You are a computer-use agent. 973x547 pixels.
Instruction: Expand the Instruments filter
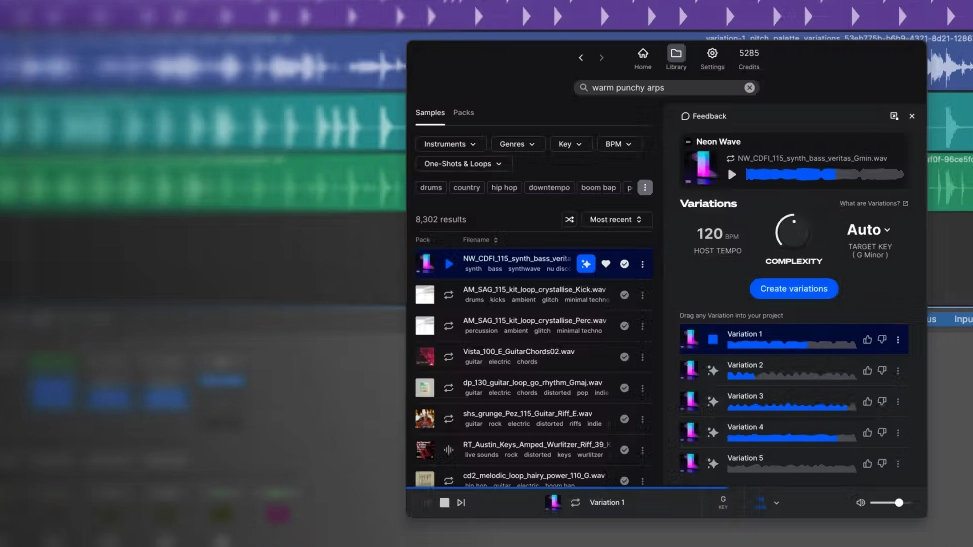[450, 144]
